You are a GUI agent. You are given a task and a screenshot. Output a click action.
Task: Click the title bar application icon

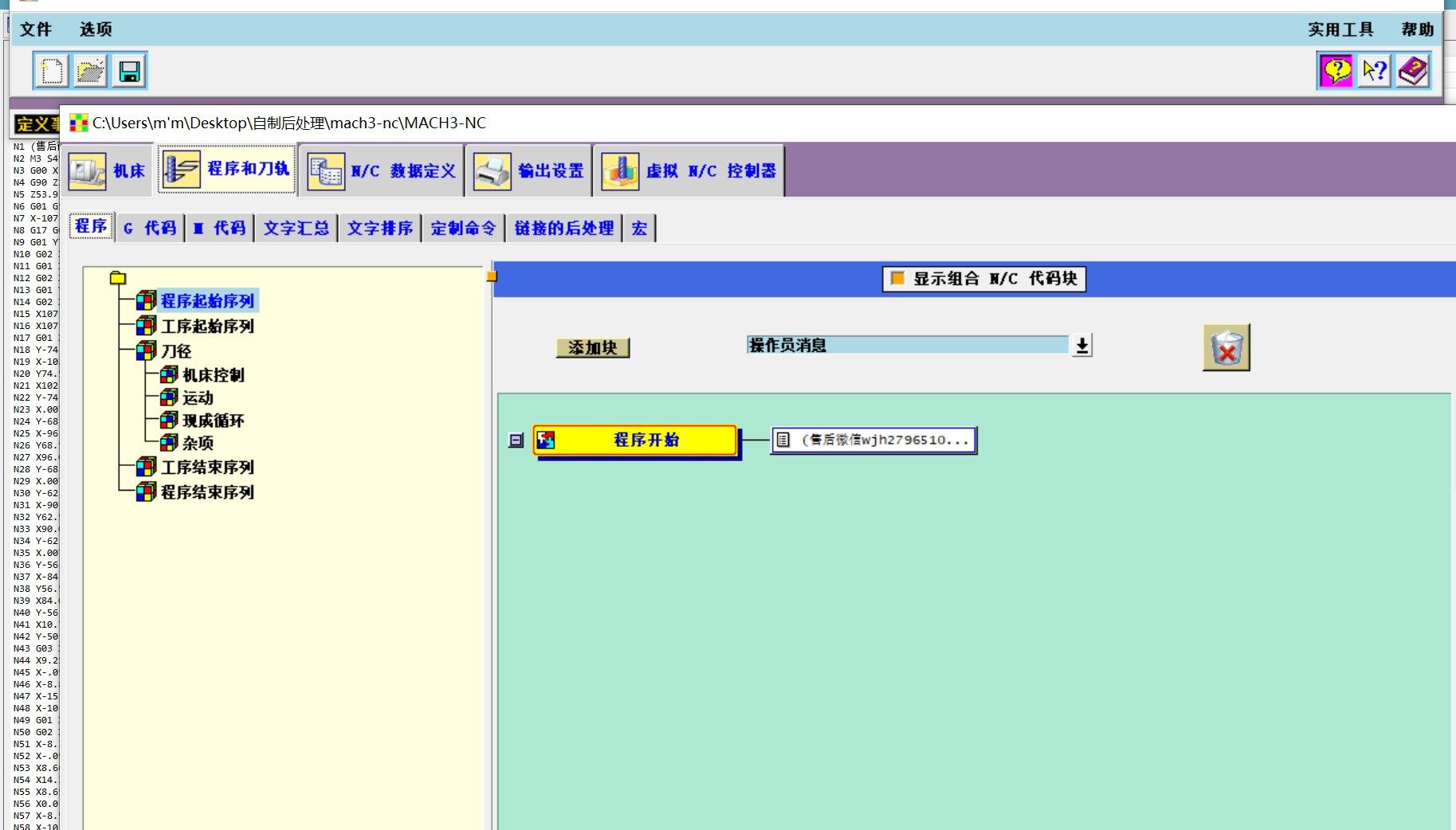[79, 123]
